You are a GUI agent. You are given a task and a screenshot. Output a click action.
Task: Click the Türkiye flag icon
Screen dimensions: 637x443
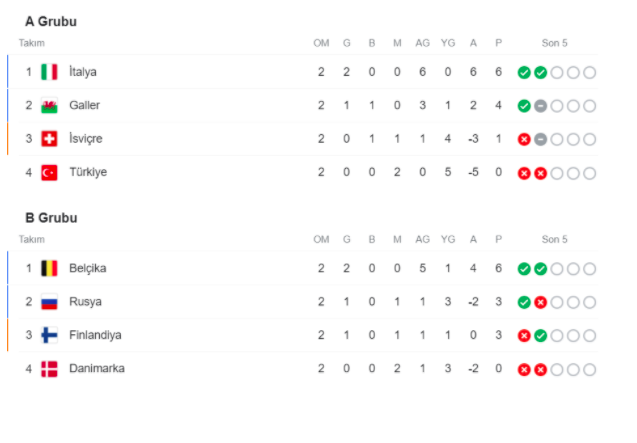click(49, 172)
